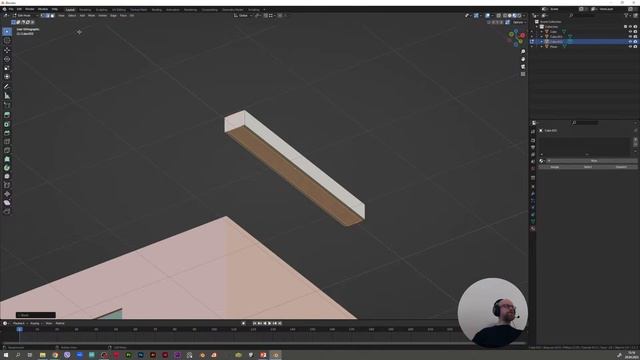640x360 pixels.
Task: Switch to the UV Editing workspace tab
Action: [119, 9]
